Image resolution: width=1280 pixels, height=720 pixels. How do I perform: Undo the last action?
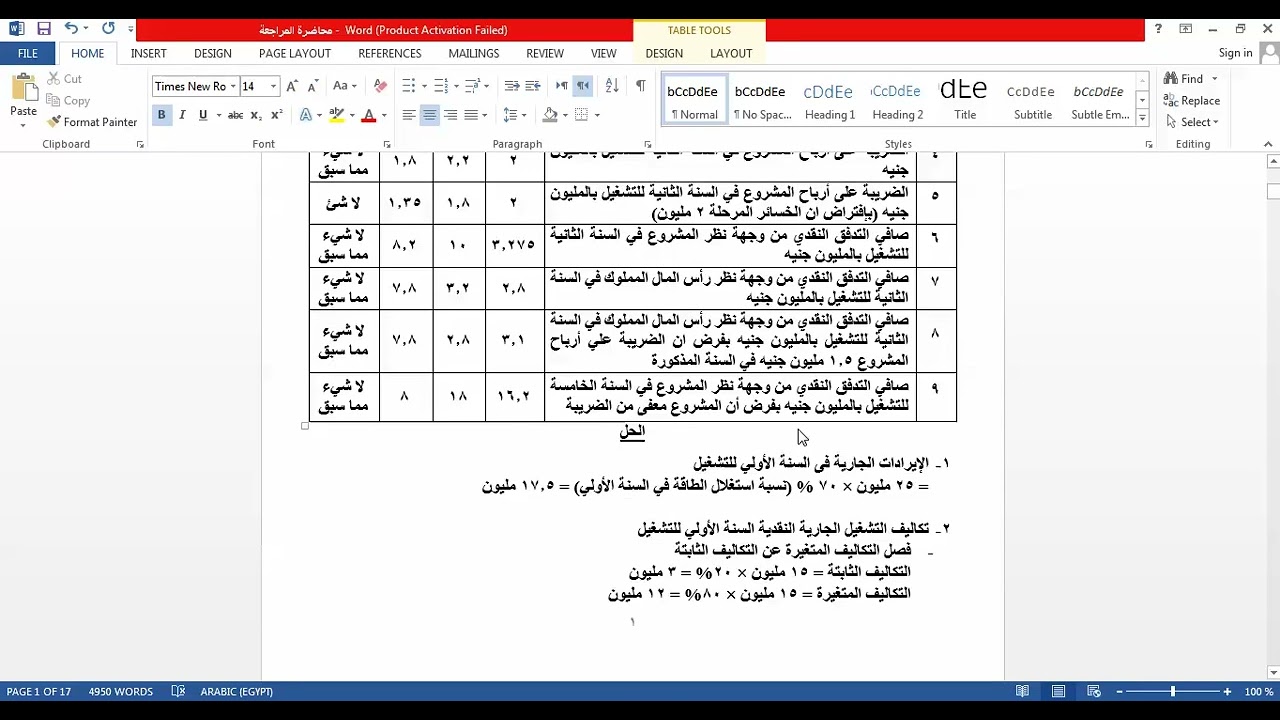[x=71, y=29]
